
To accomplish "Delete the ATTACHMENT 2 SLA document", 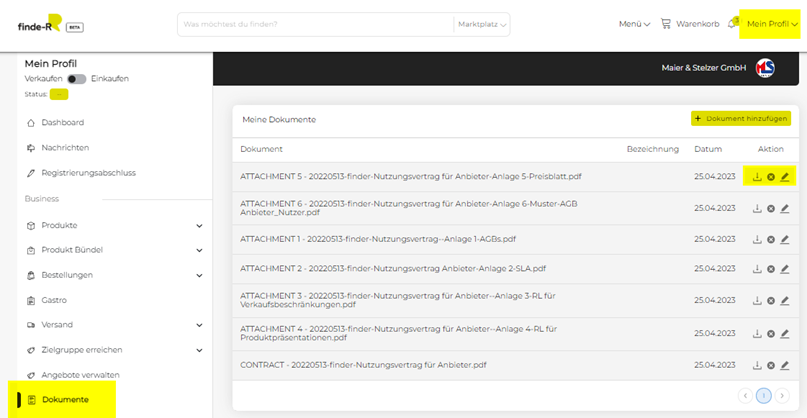I will (770, 269).
